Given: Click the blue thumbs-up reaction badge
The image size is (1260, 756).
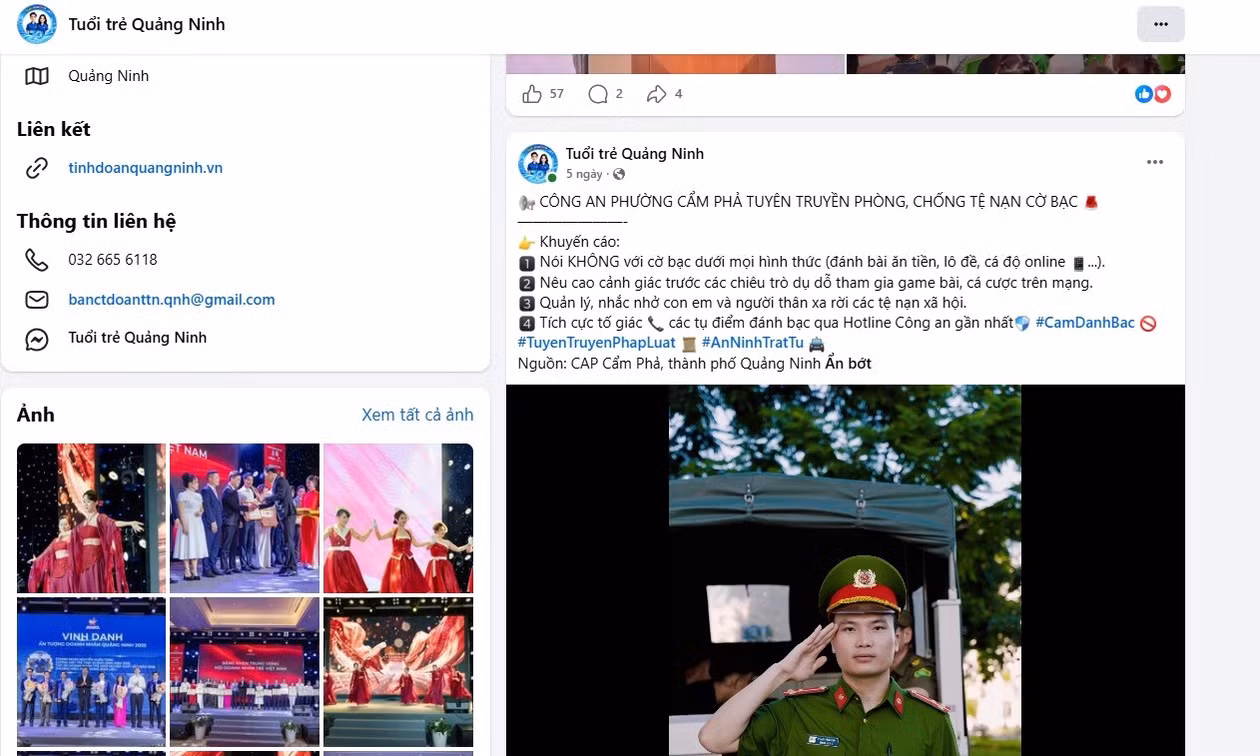Looking at the screenshot, I should pos(1144,94).
